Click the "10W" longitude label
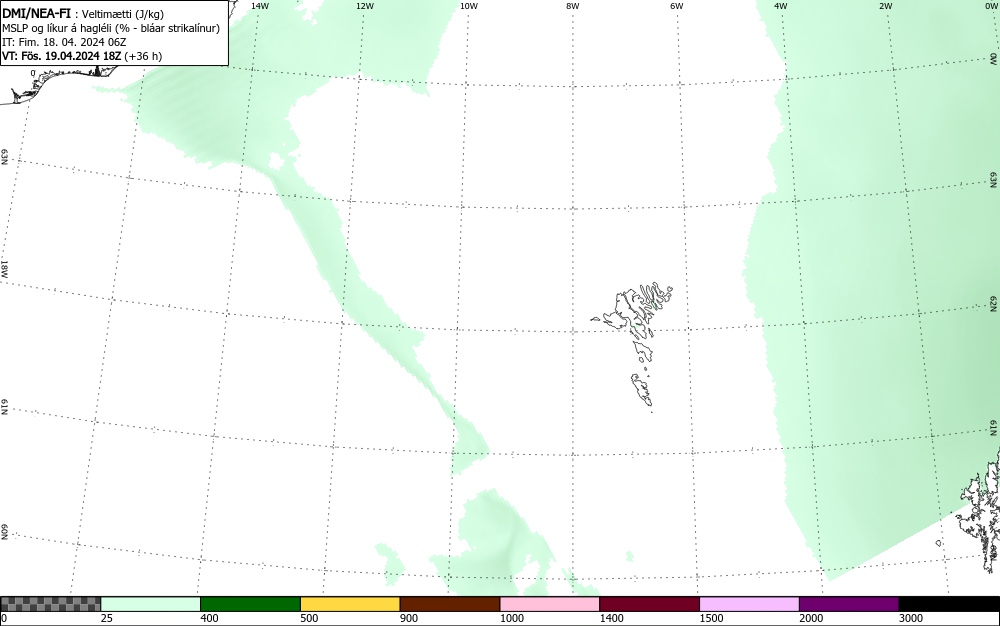 tap(469, 6)
